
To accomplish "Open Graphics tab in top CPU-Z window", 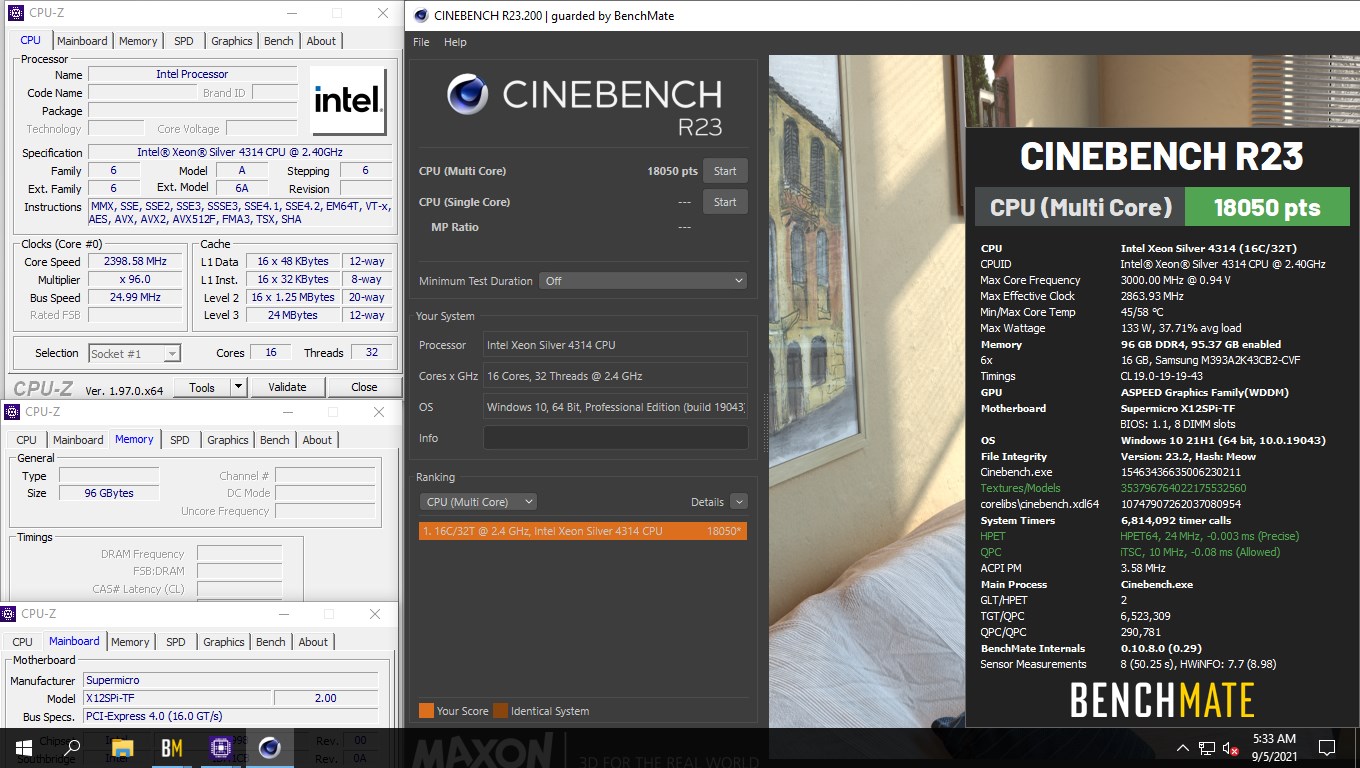I will (232, 41).
